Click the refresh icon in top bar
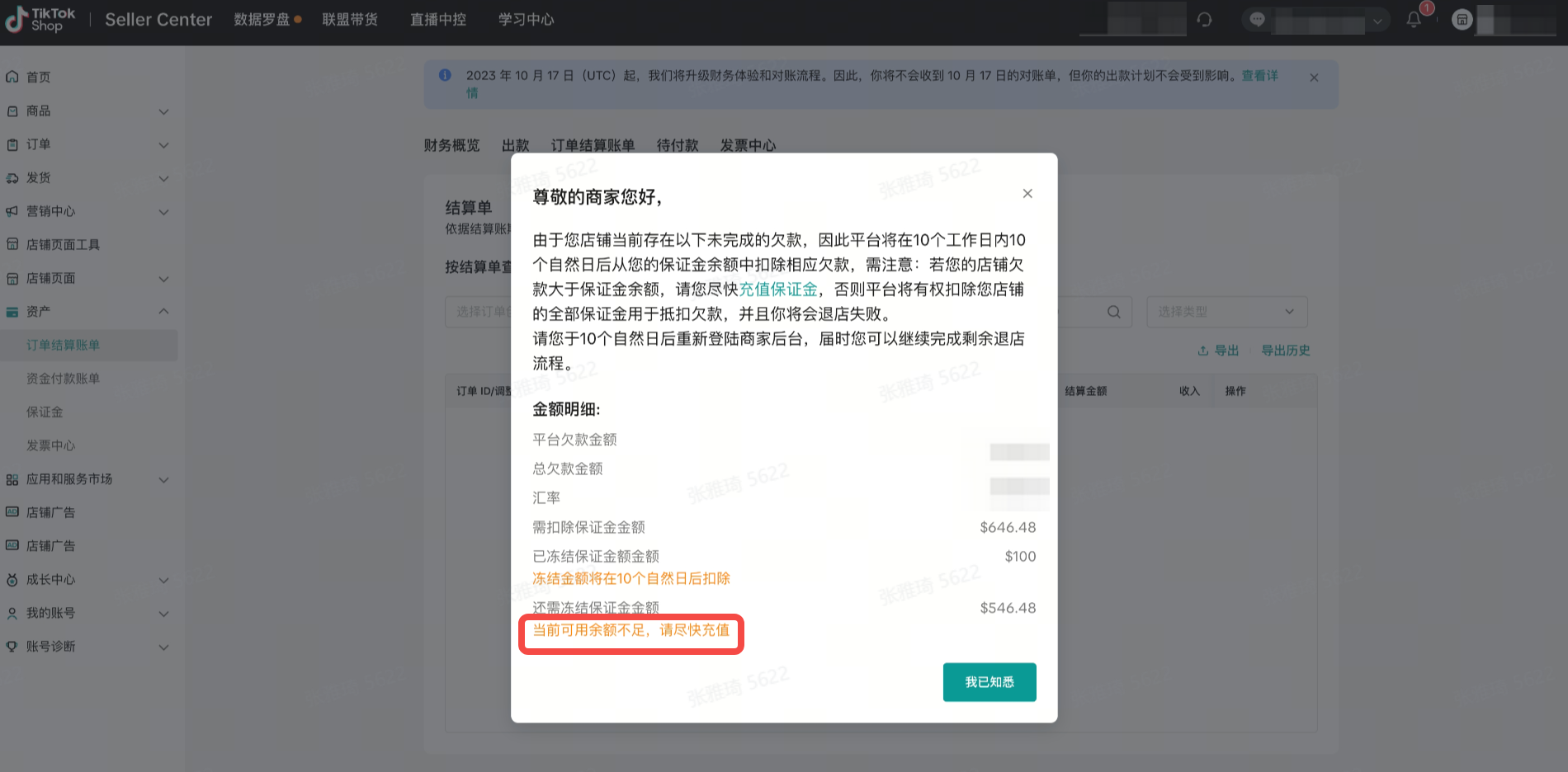 [x=1205, y=20]
